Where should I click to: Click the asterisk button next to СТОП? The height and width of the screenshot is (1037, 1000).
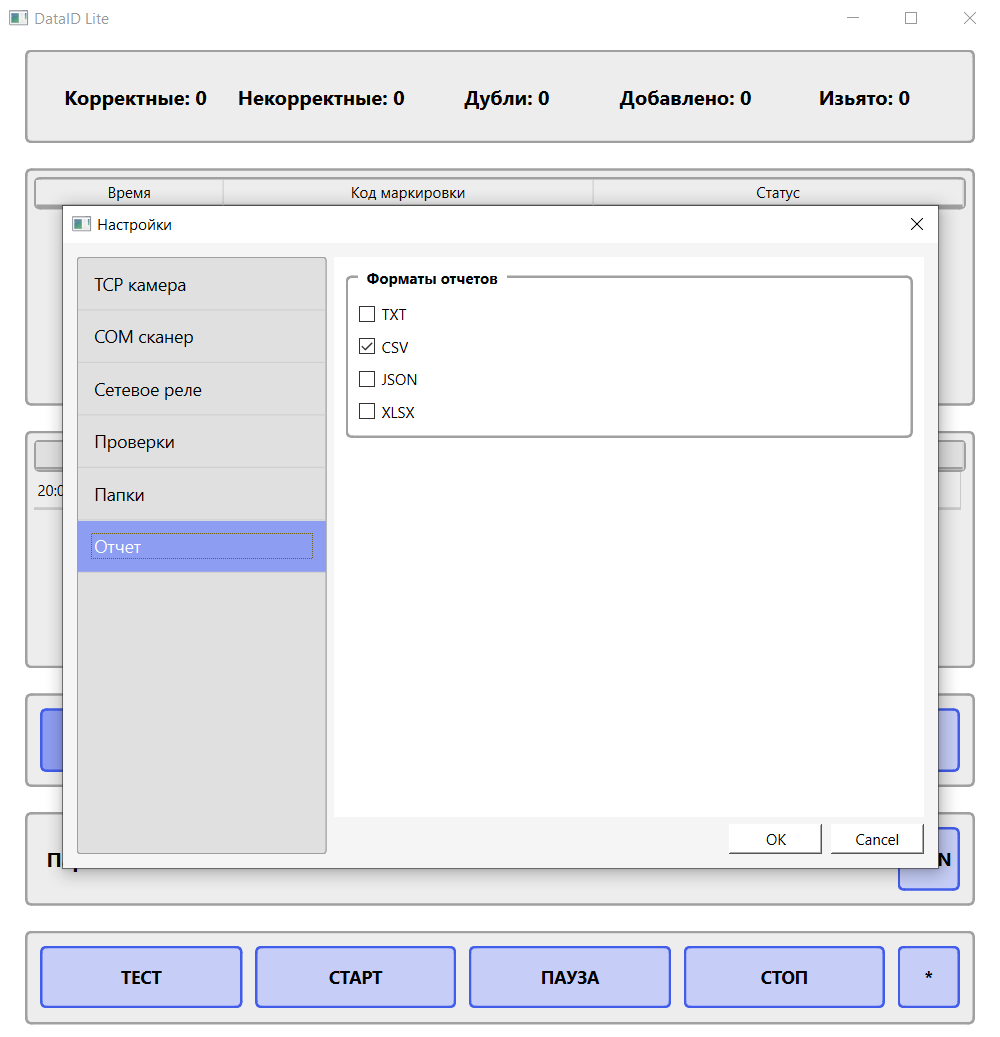(x=929, y=977)
